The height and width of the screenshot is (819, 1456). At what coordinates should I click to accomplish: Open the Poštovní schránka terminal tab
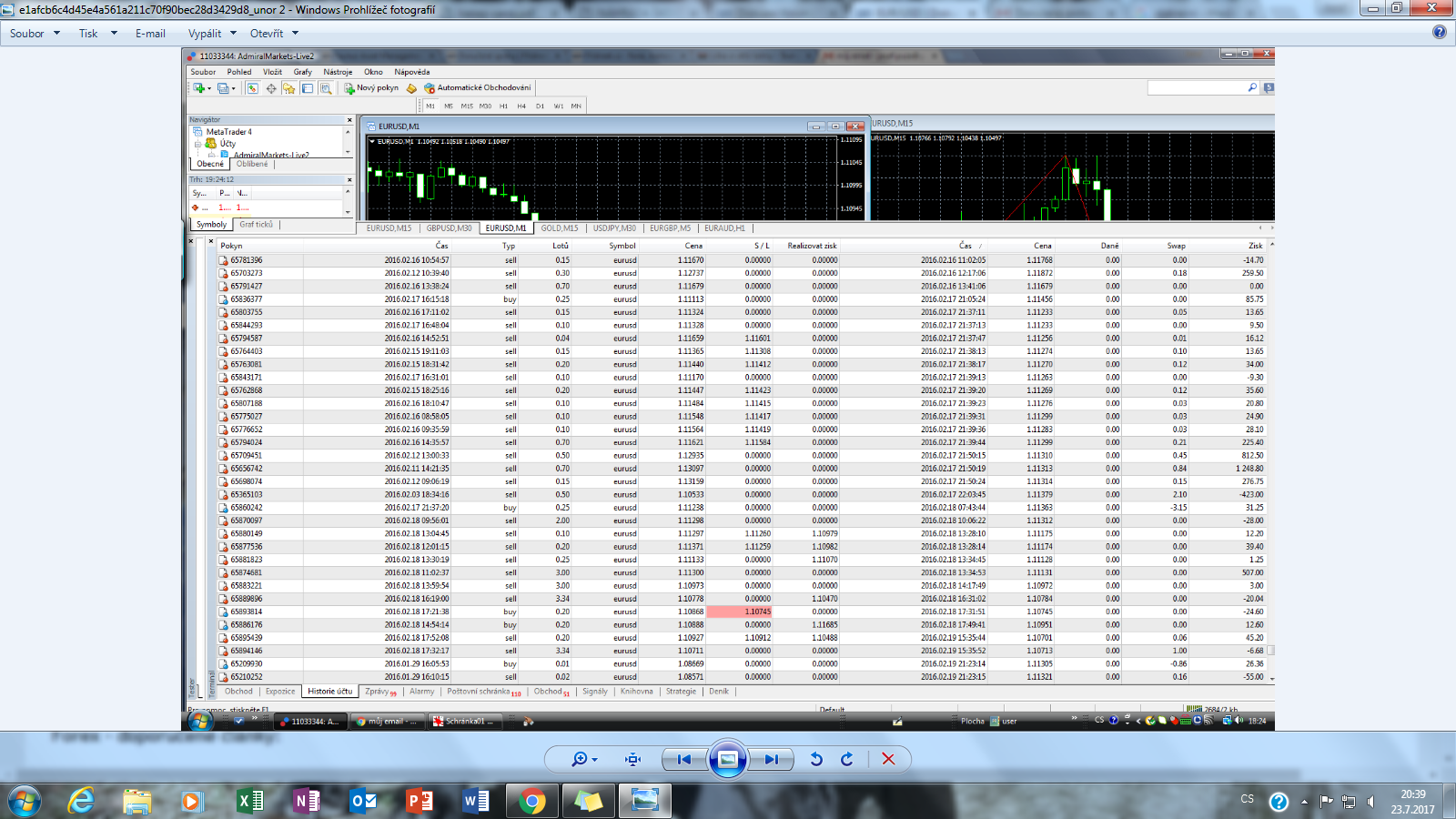pyautogui.click(x=483, y=692)
